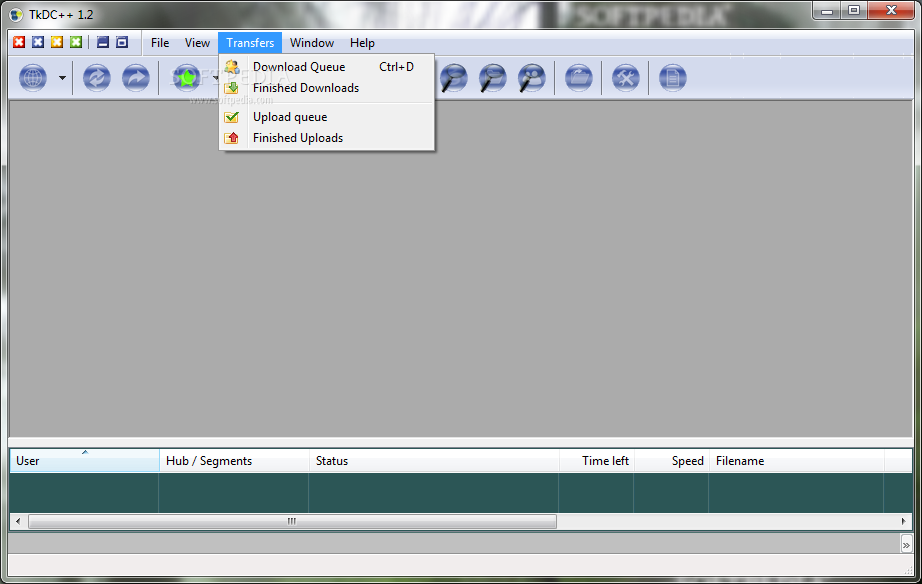Screen dimensions: 922x584
Task: Choose Finished Downloads menu entry
Action: pos(327,88)
